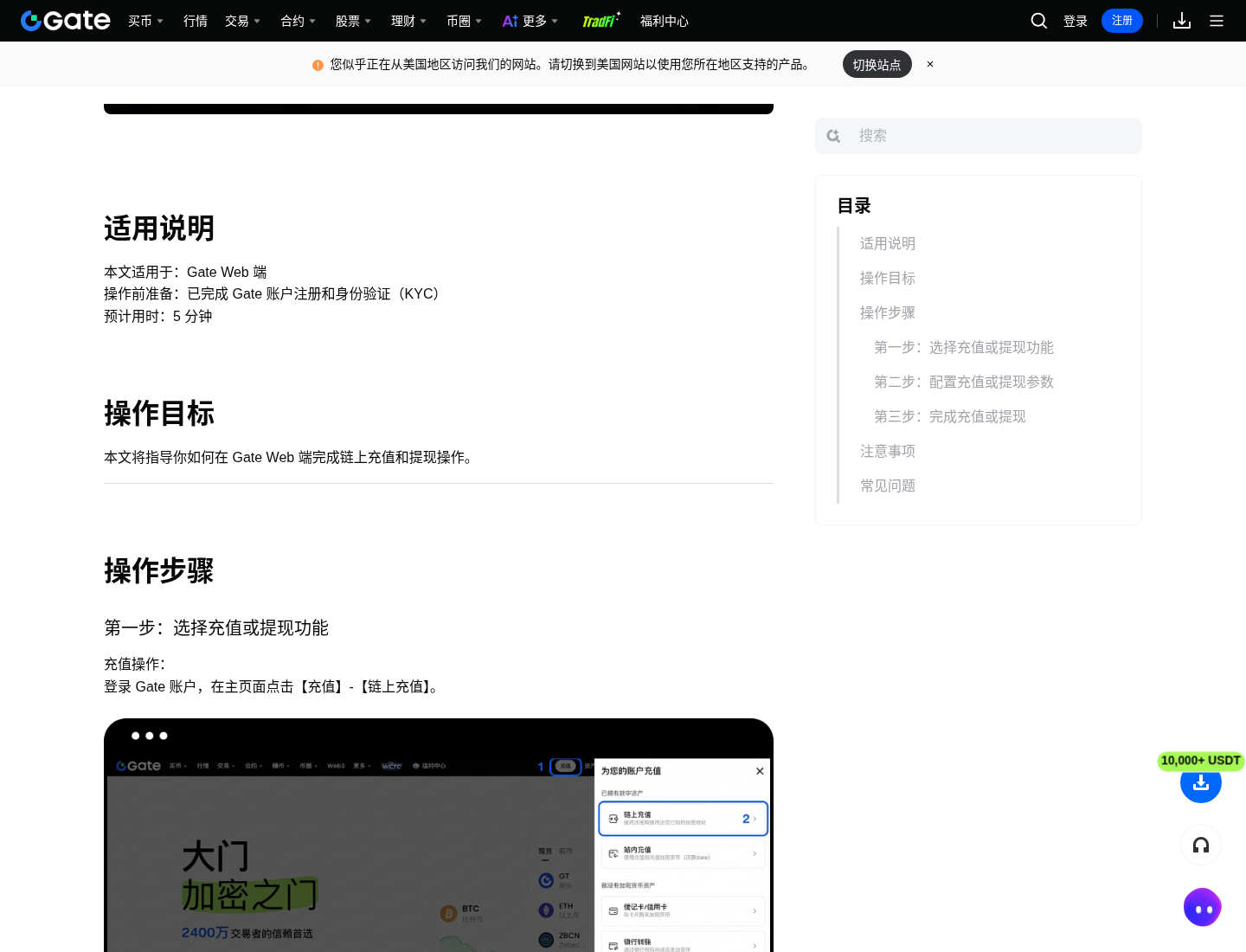The width and height of the screenshot is (1246, 952).
Task: Click the 10,000+ USDT promo badge
Action: [1201, 761]
